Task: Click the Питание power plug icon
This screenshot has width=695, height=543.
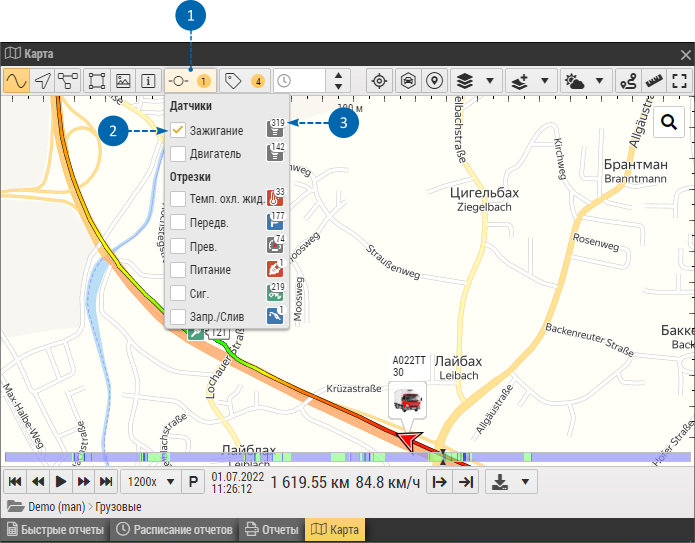Action: 275,269
